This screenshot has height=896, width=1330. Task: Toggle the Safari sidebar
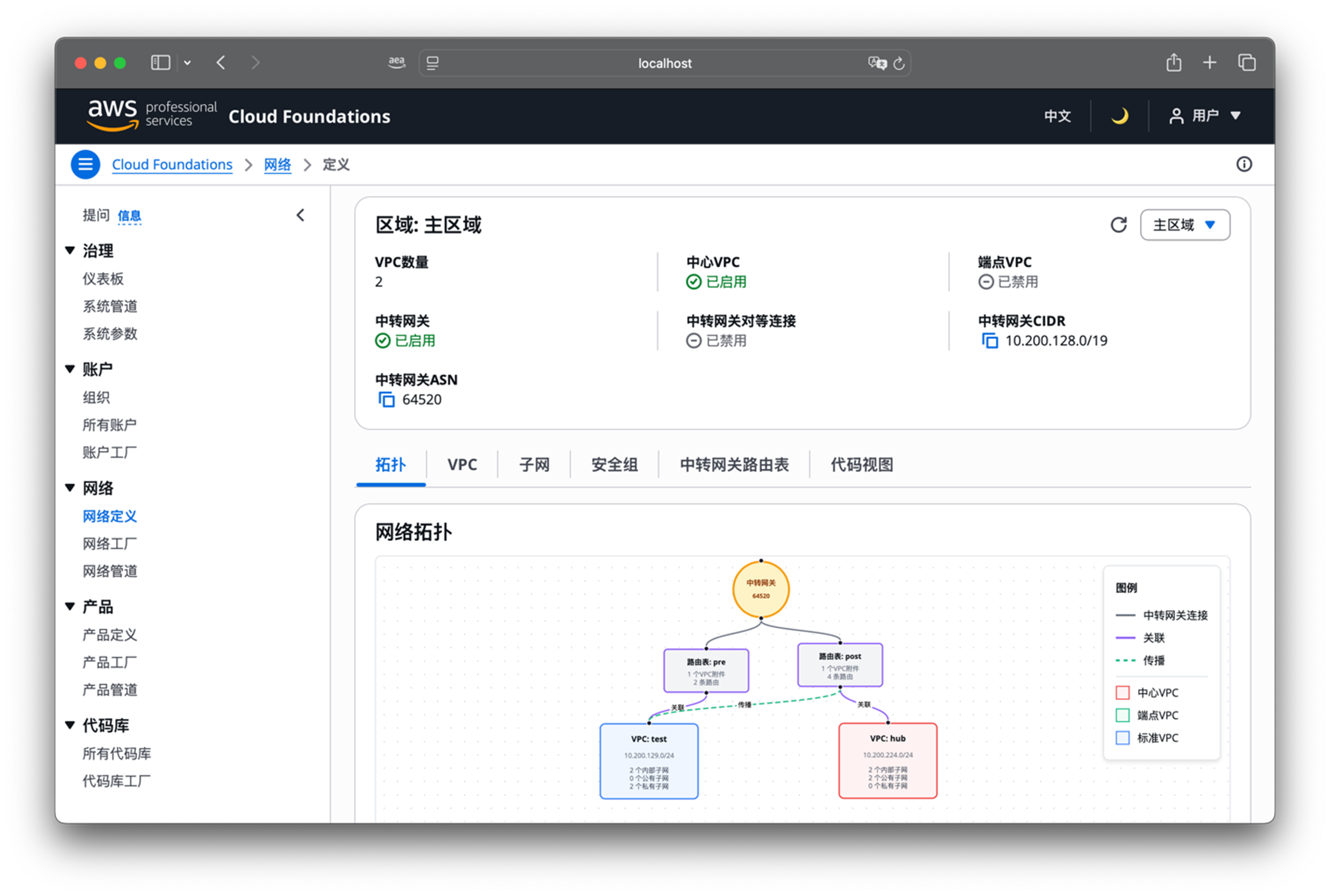[160, 62]
